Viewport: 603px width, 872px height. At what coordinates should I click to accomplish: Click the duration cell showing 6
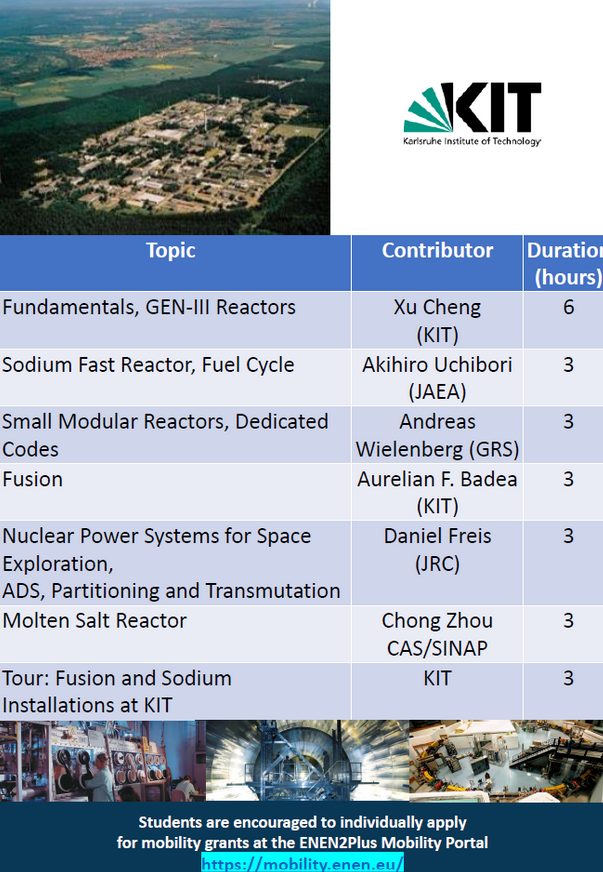point(564,320)
